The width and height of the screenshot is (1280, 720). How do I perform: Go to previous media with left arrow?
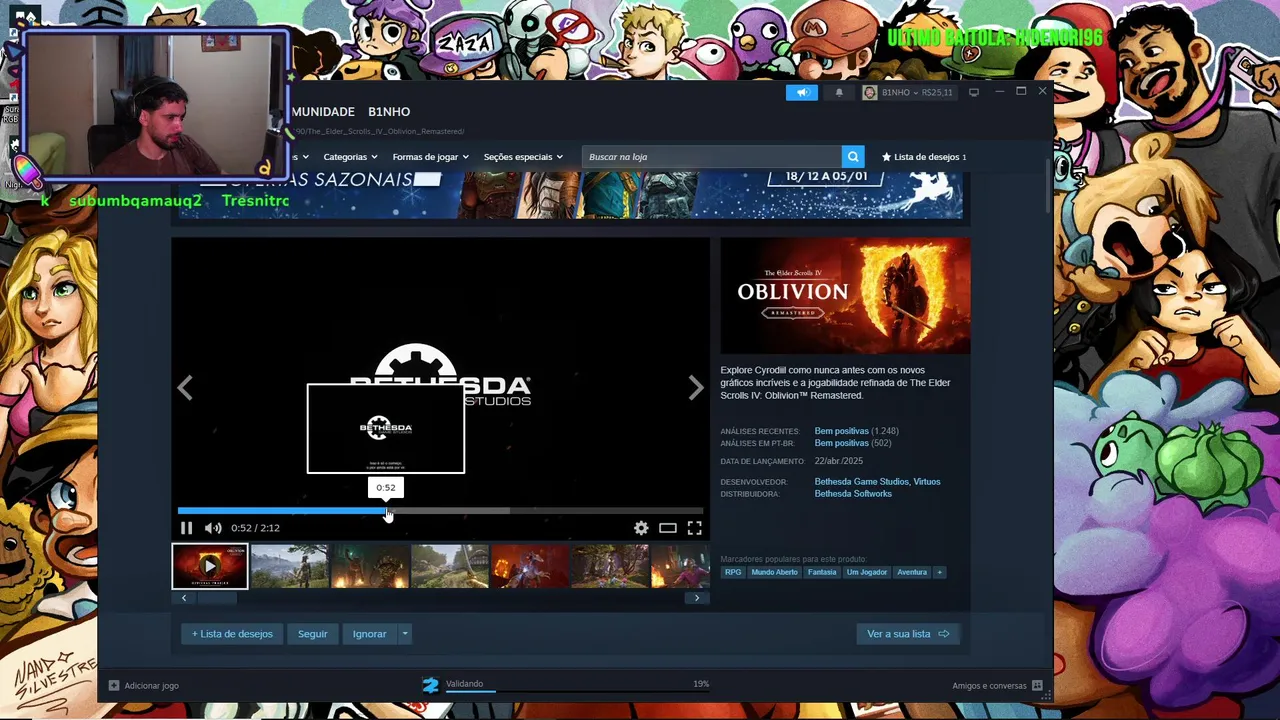click(185, 388)
